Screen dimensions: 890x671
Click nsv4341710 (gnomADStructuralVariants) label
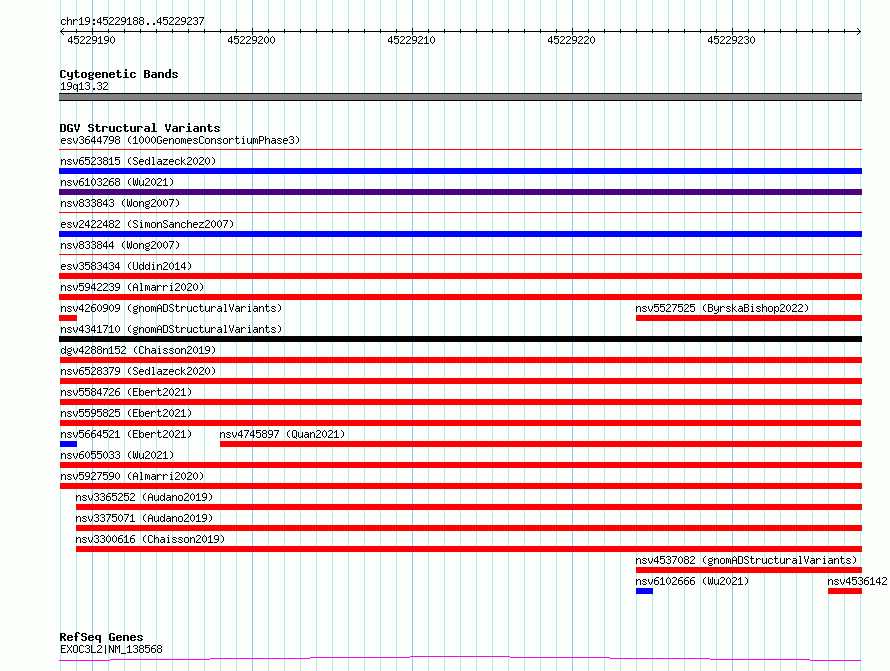coord(171,329)
